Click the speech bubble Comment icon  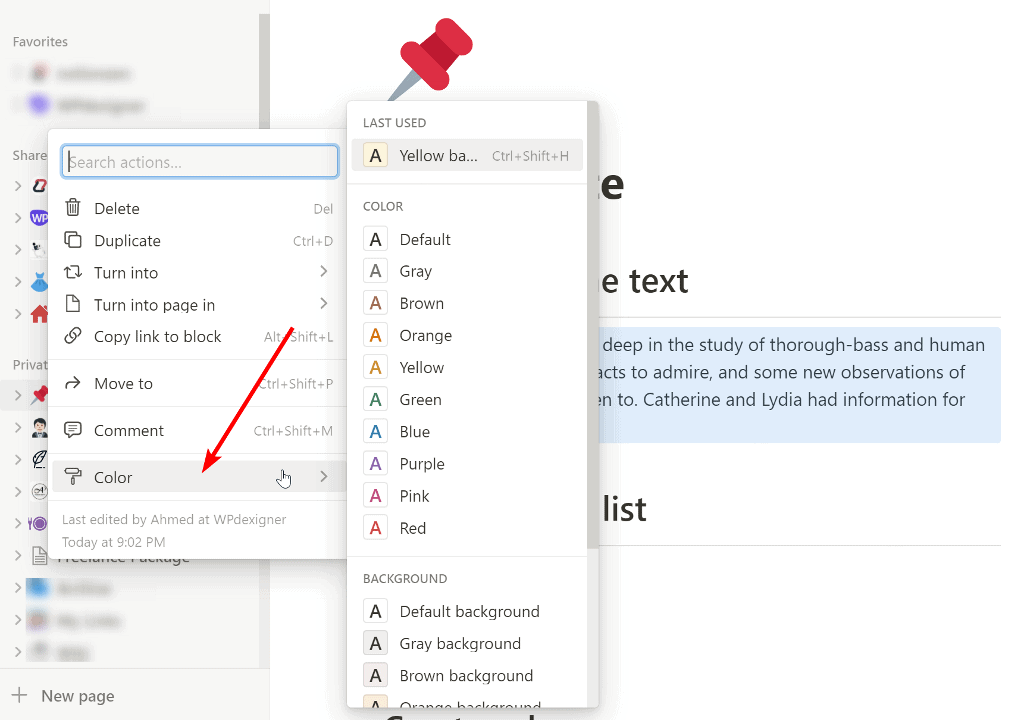73,430
